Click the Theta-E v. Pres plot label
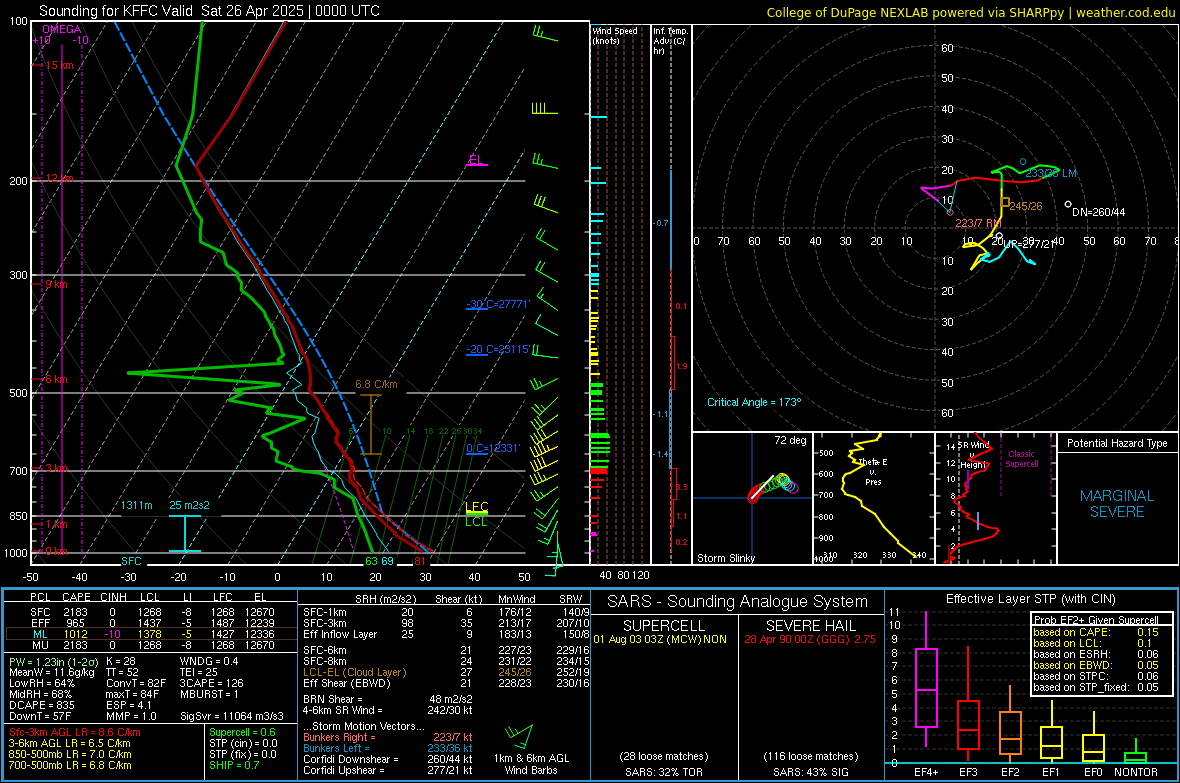This screenshot has height=783, width=1180. click(873, 471)
